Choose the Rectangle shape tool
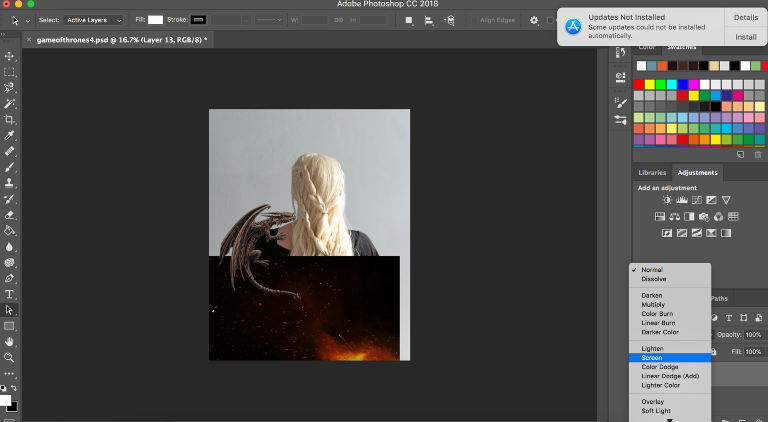Image resolution: width=768 pixels, height=422 pixels. [x=9, y=326]
